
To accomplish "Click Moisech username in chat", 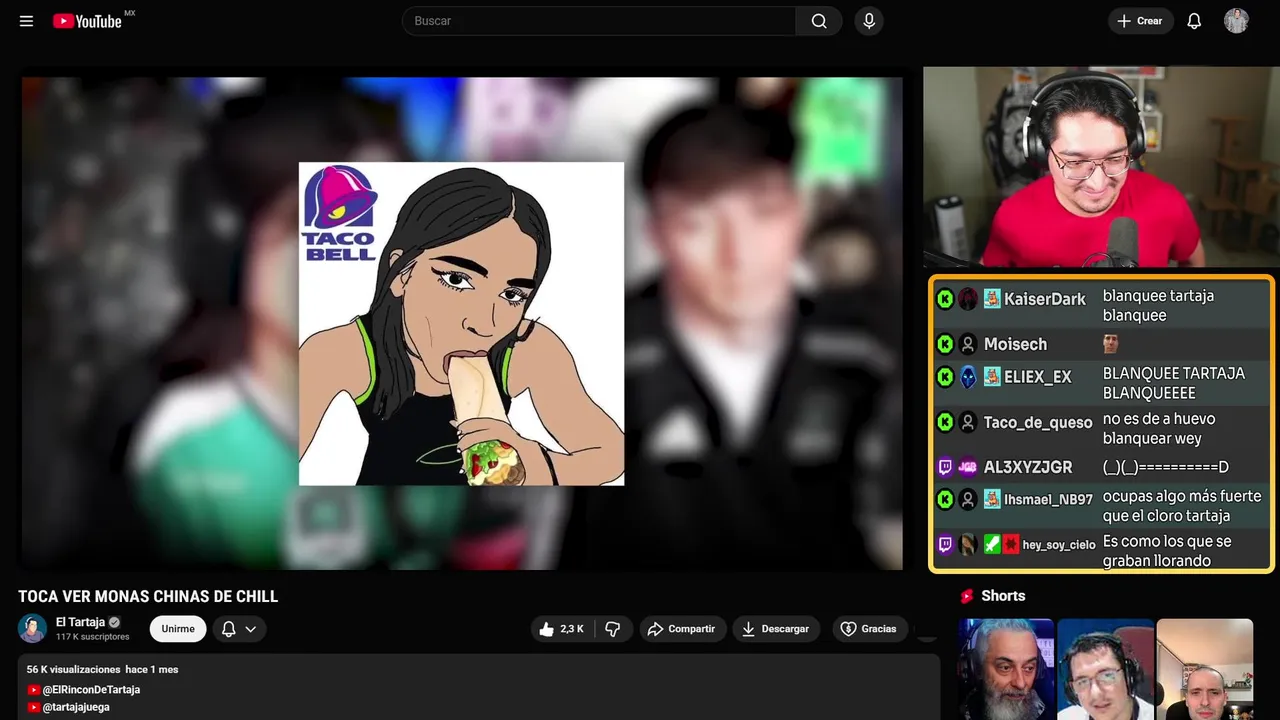I will click(1015, 344).
